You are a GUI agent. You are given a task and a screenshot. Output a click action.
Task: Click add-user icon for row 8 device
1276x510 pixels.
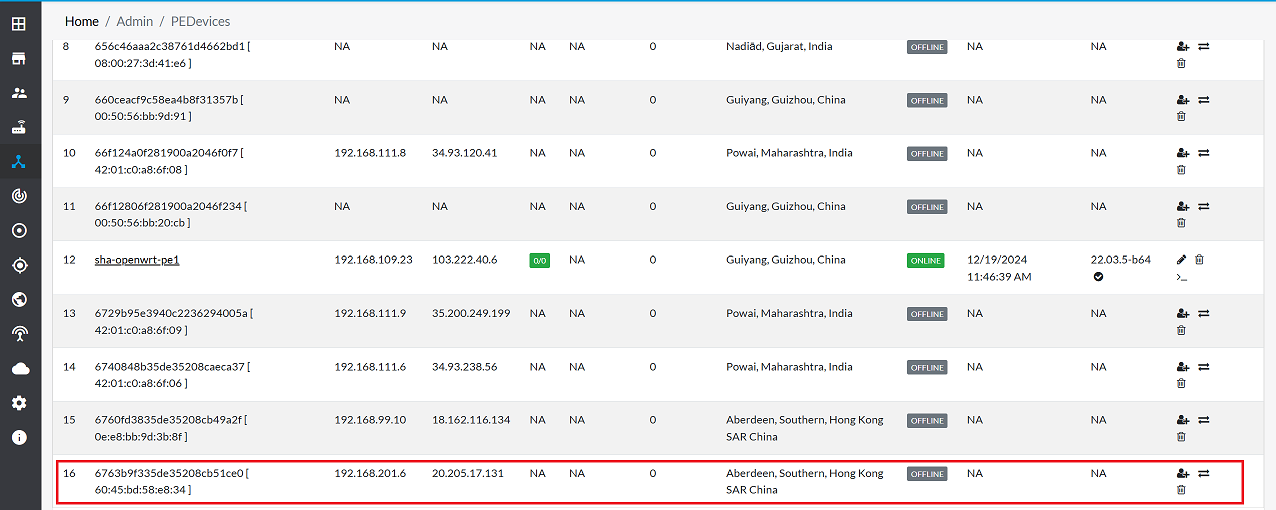[x=1183, y=46]
